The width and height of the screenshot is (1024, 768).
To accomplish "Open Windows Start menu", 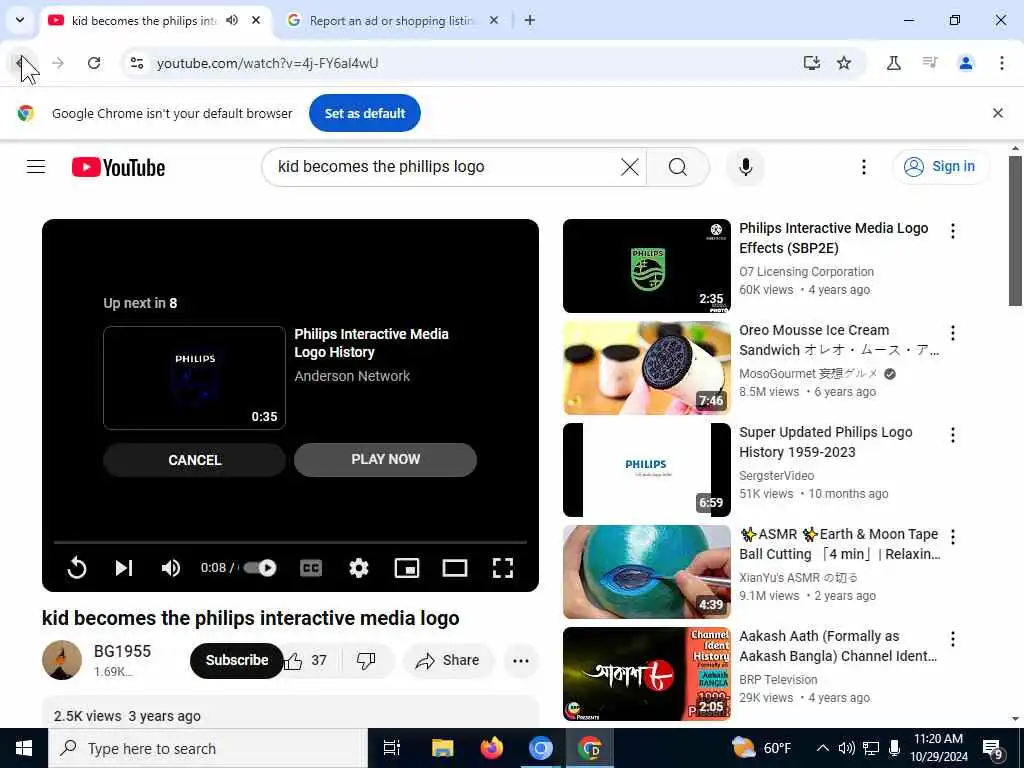I will click(24, 748).
